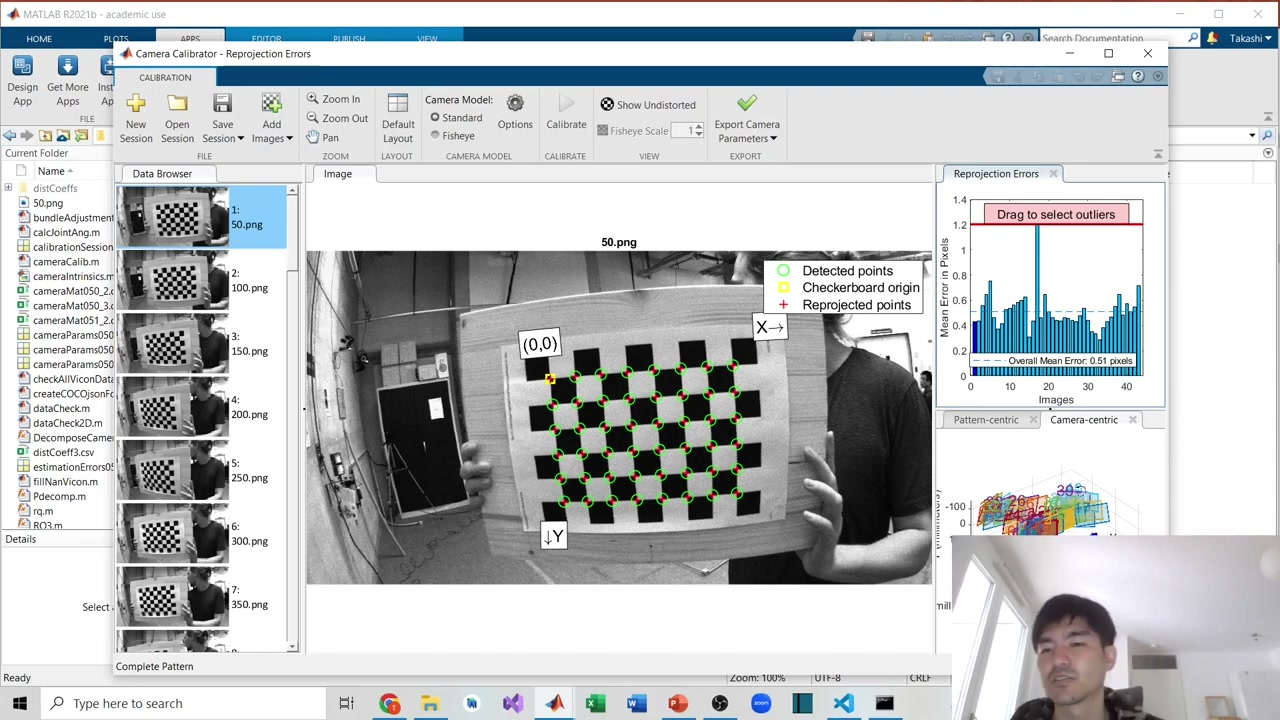Close Camera-centric panel tab

coord(1132,420)
